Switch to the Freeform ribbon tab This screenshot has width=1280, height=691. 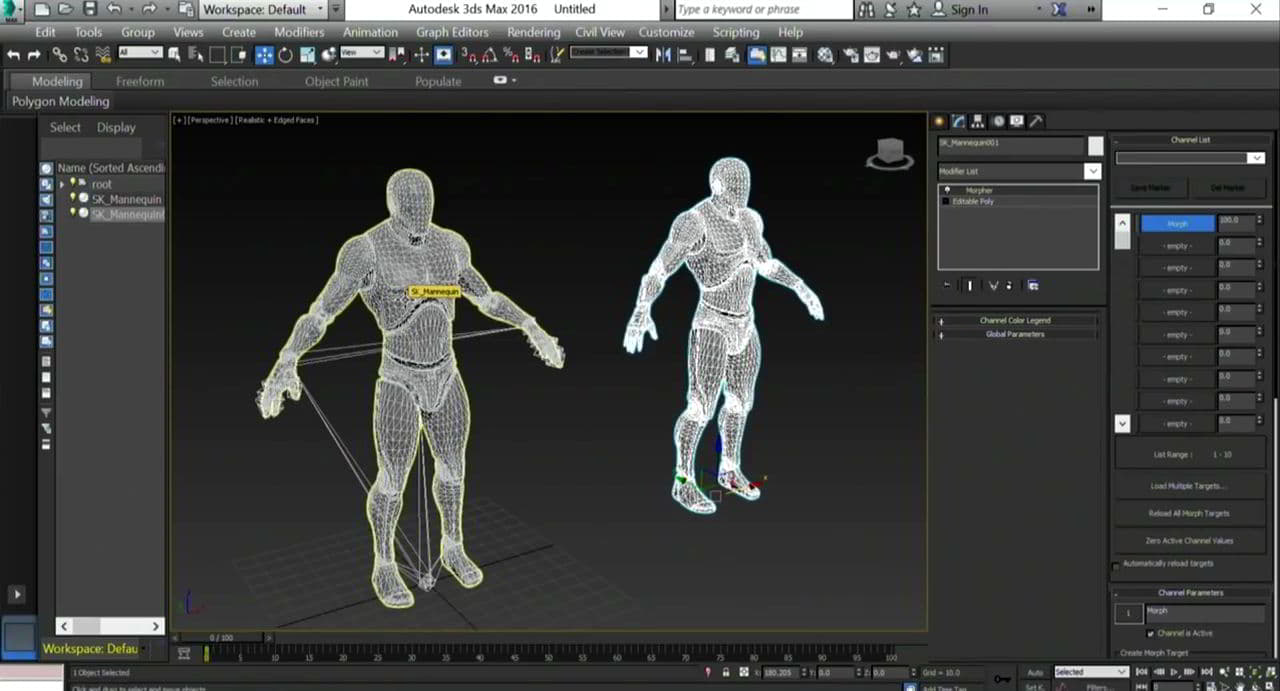[x=139, y=81]
